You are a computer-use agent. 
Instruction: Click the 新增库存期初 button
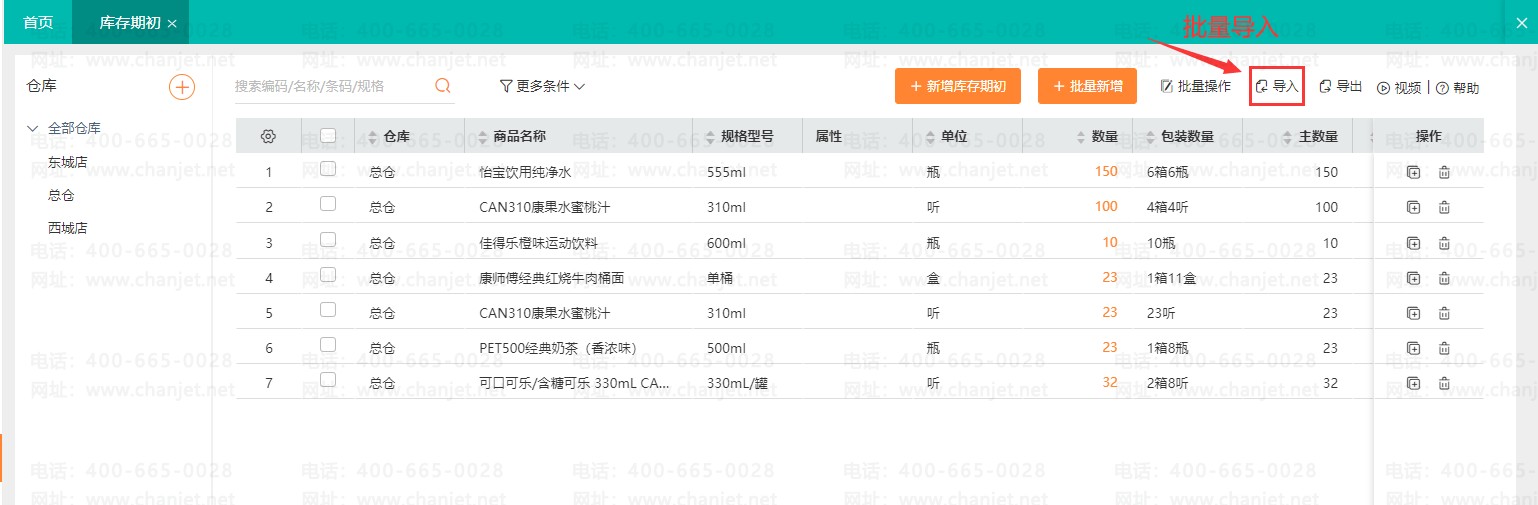(x=957, y=87)
